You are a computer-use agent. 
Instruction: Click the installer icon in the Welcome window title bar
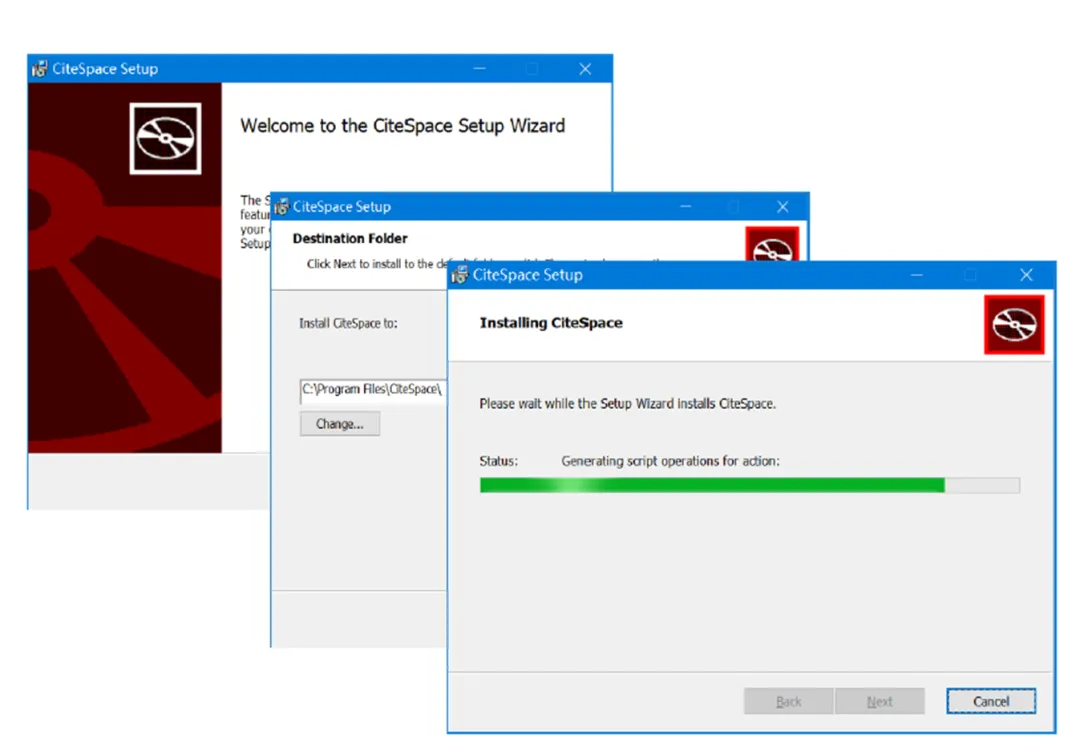click(40, 69)
